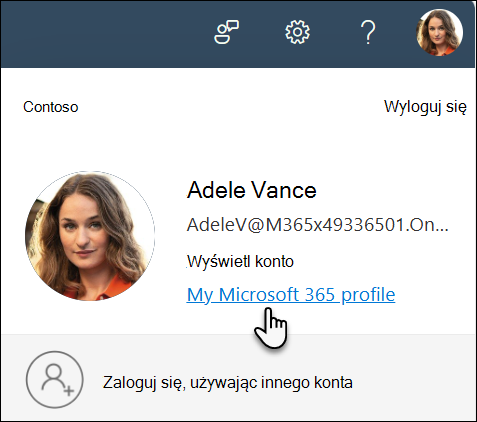Click the large Adele Vance profile photo
The width and height of the screenshot is (477, 422).
click(90, 236)
